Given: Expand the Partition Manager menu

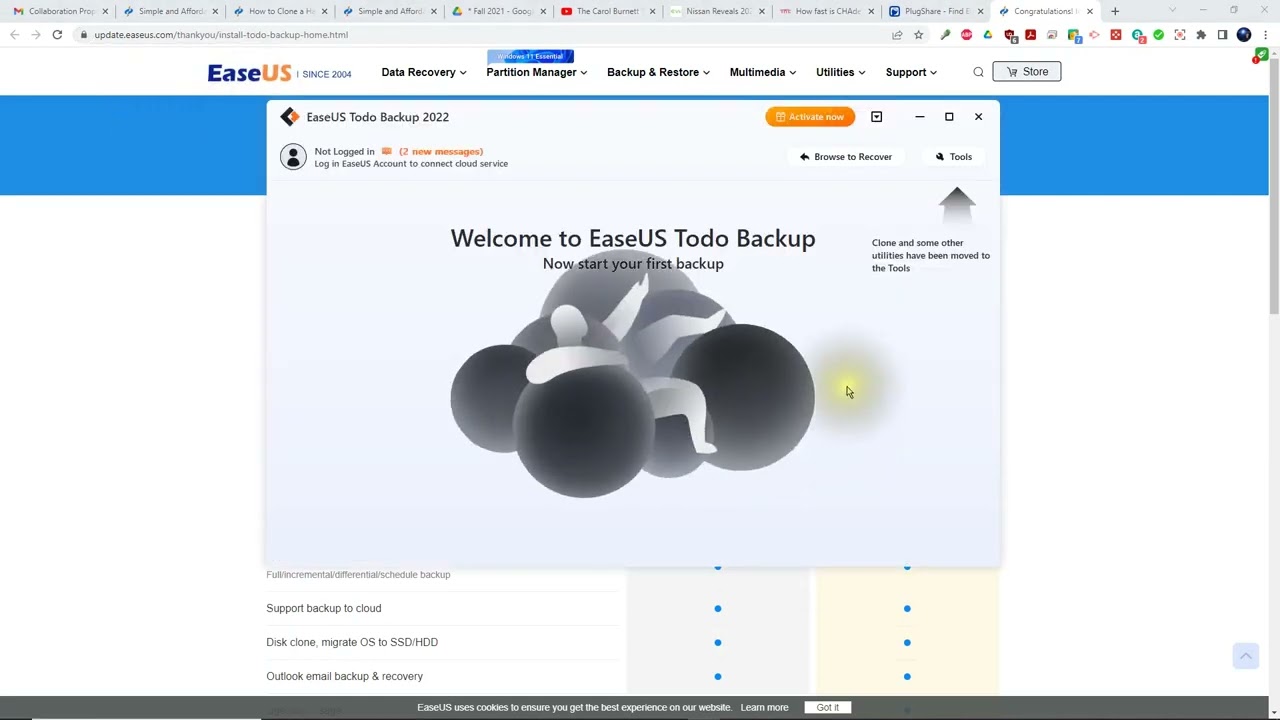Looking at the screenshot, I should [x=536, y=72].
